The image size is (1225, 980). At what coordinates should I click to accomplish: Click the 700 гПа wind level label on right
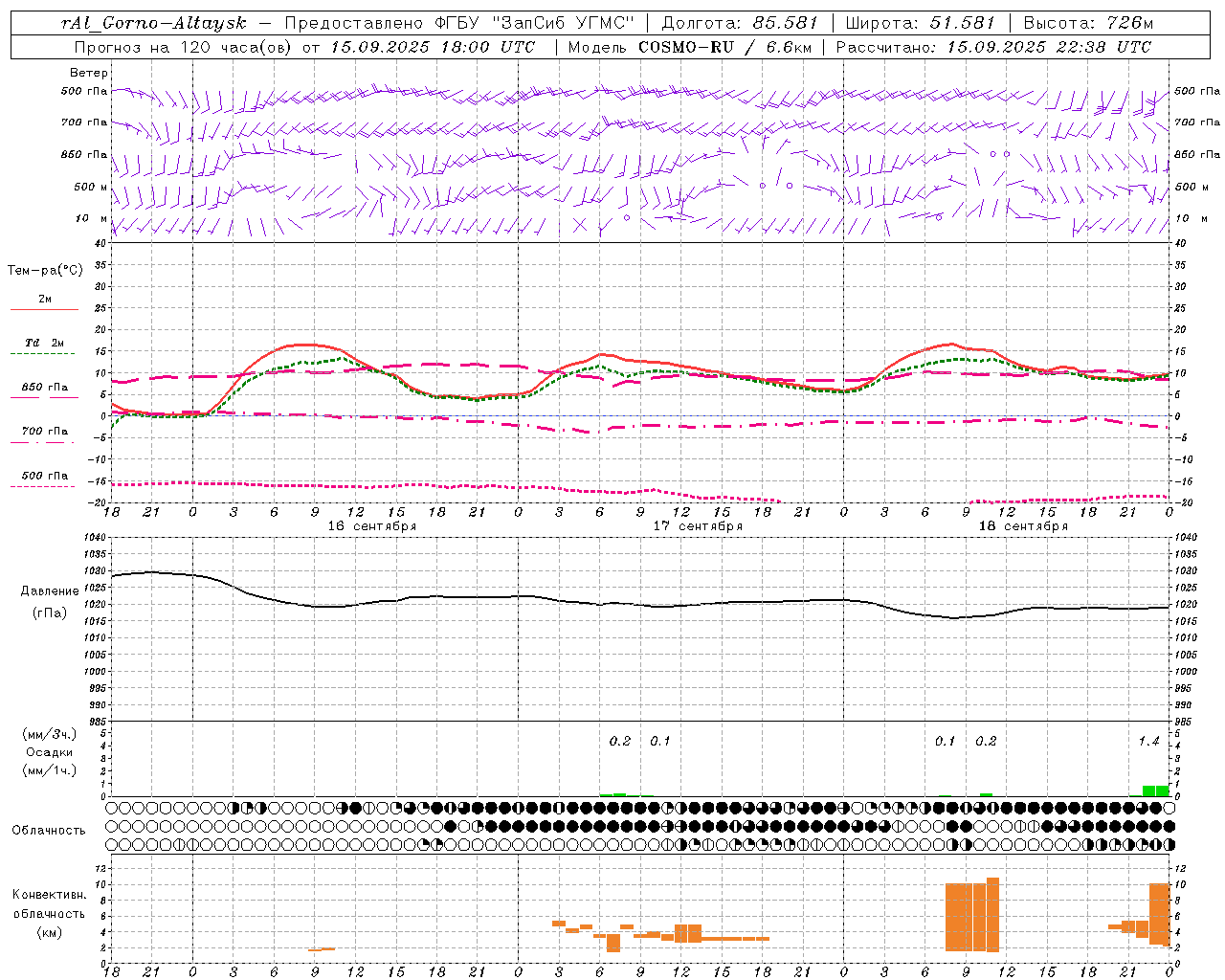[1197, 122]
